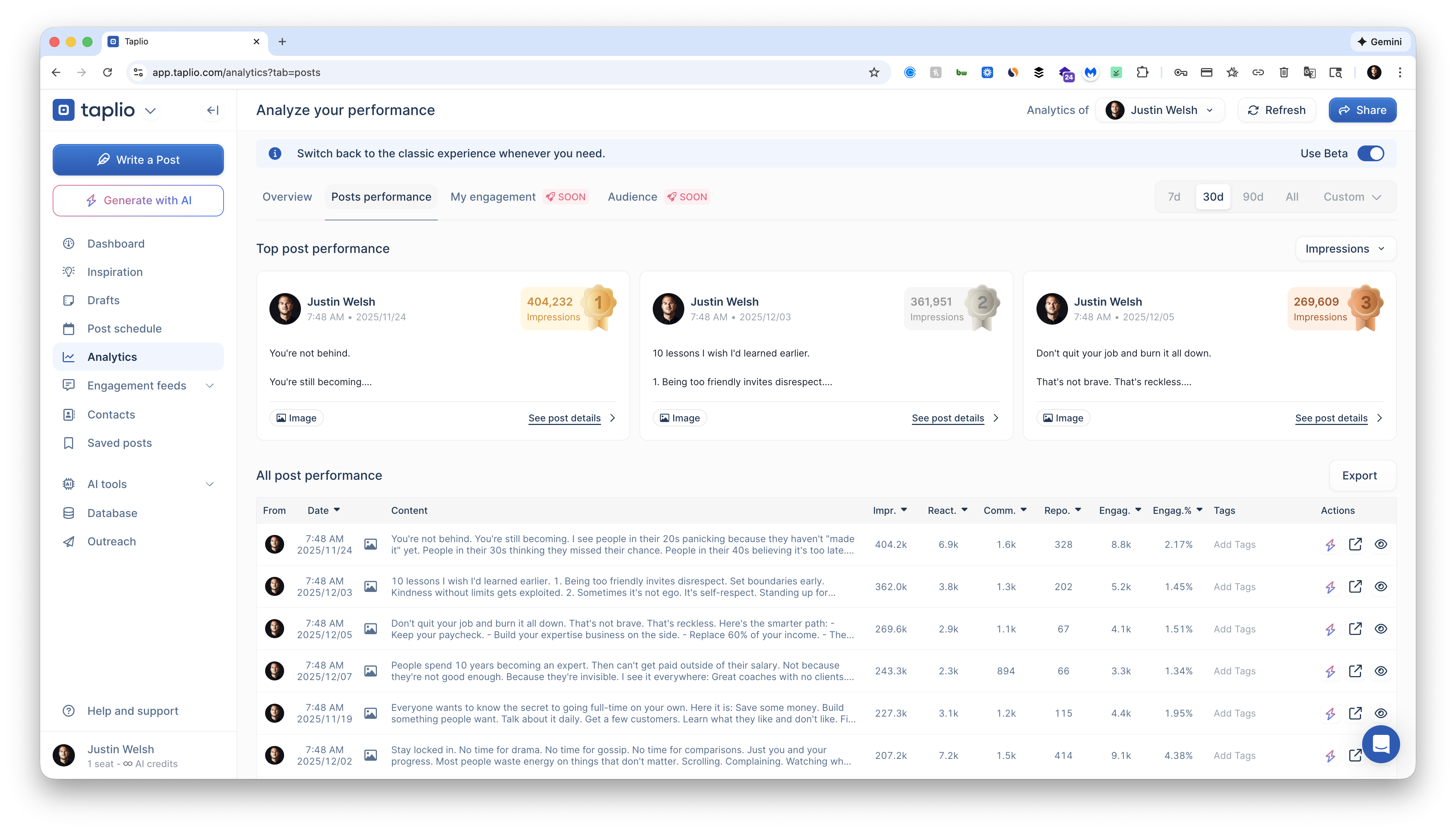Toggle eye icon for the 2025/12/07 post

coord(1380,671)
